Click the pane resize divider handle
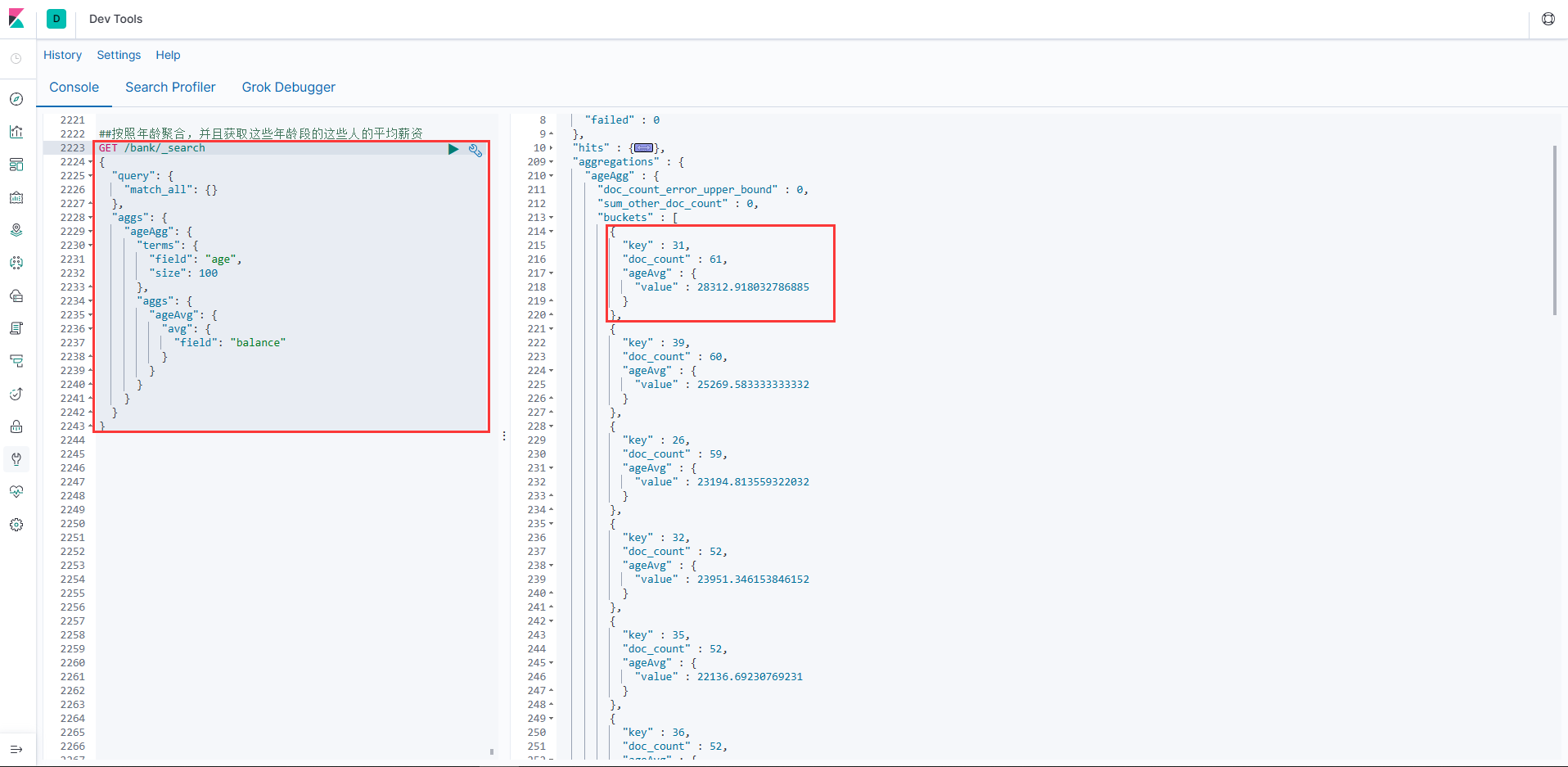Image resolution: width=1568 pixels, height=767 pixels. pyautogui.click(x=504, y=436)
